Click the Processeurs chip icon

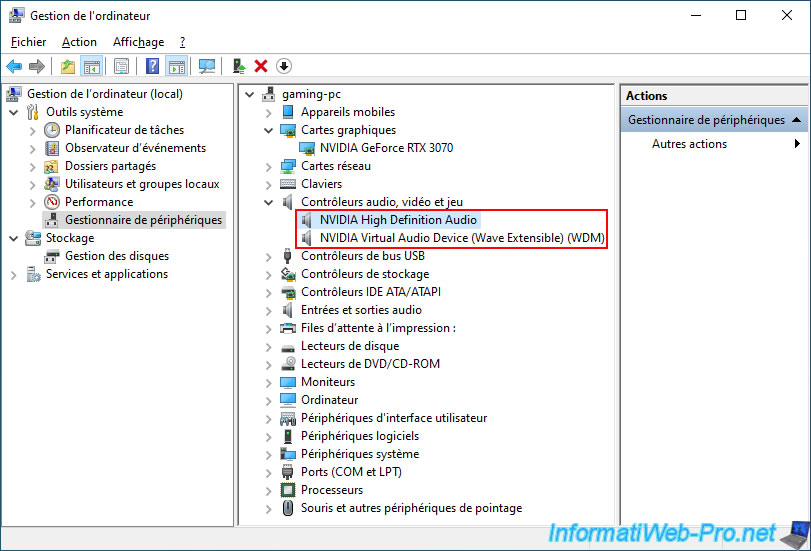[288, 490]
